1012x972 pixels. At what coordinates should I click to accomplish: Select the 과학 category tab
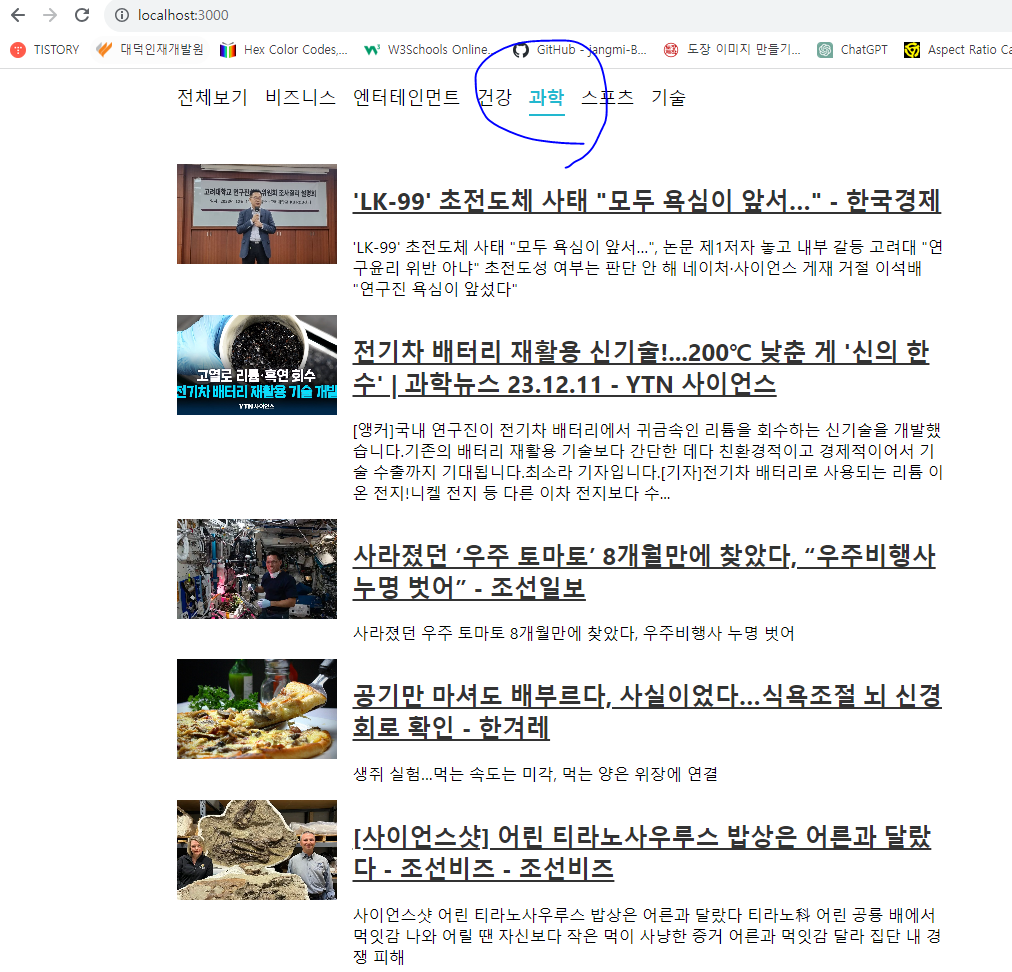pos(547,97)
